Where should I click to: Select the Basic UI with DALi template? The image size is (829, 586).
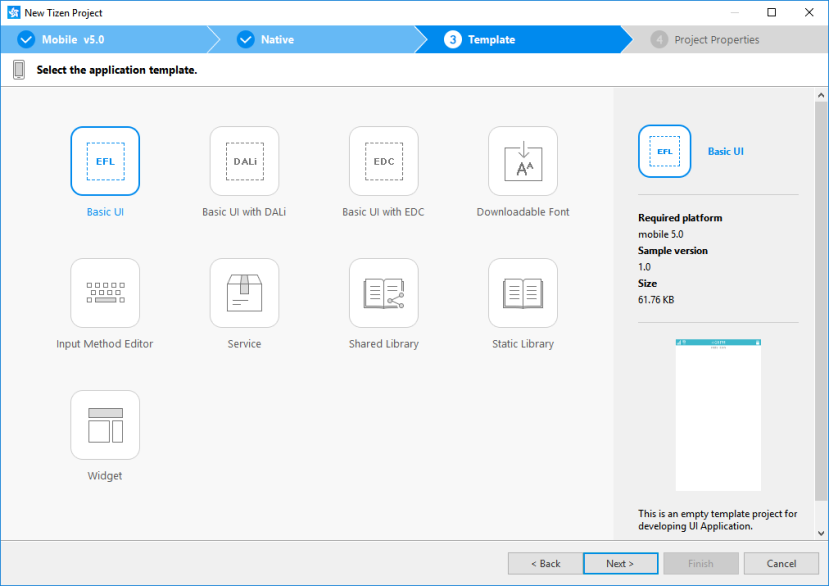point(243,161)
